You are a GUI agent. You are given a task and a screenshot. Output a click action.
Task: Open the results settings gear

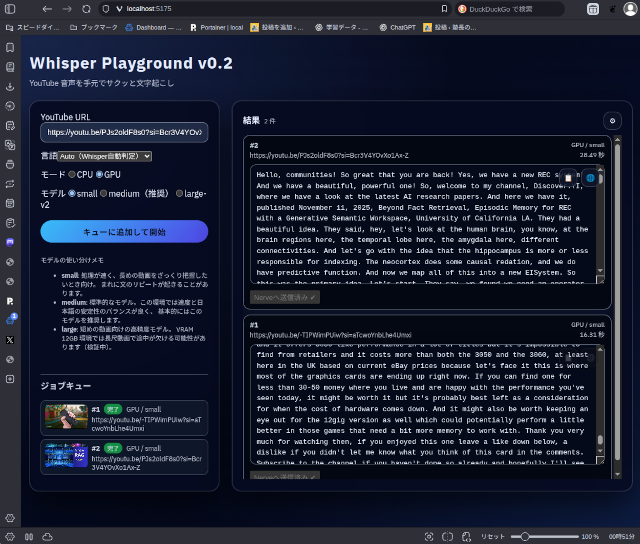pos(613,120)
